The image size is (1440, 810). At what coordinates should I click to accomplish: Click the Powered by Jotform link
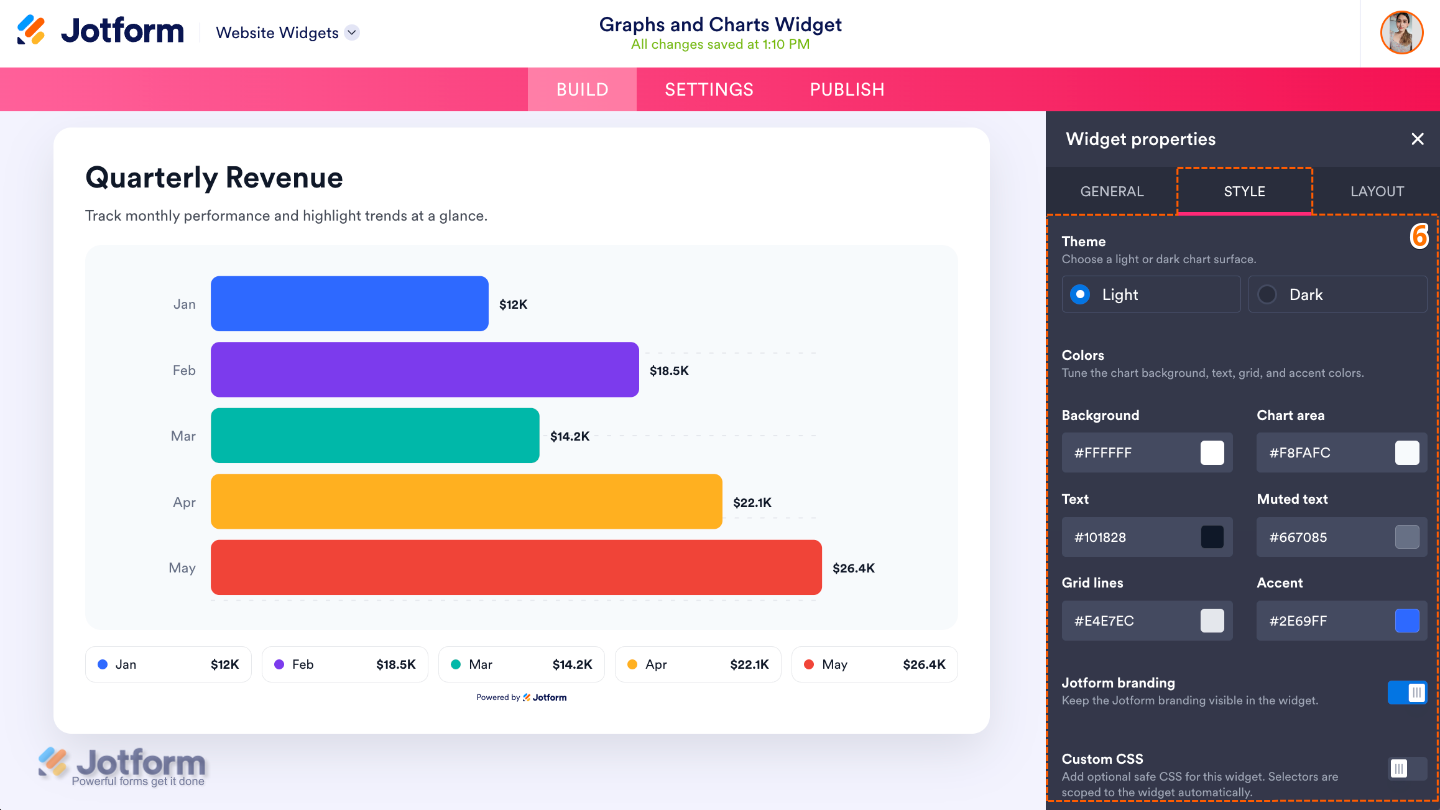pyautogui.click(x=521, y=697)
